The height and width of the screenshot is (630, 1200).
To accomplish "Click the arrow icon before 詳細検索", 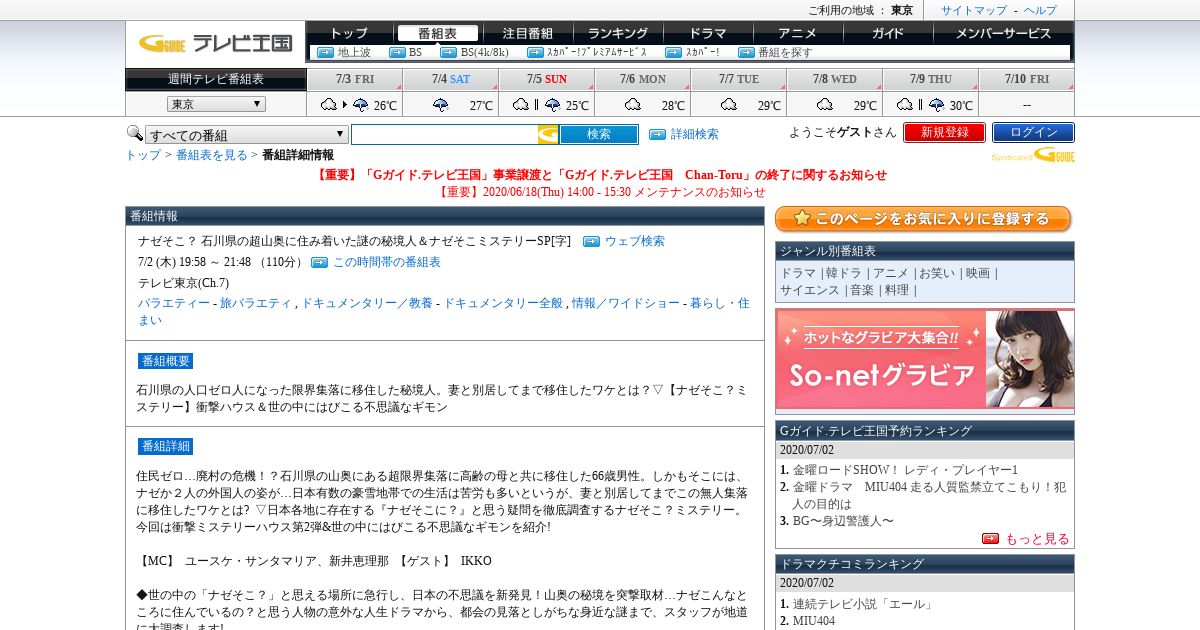I will [x=657, y=134].
